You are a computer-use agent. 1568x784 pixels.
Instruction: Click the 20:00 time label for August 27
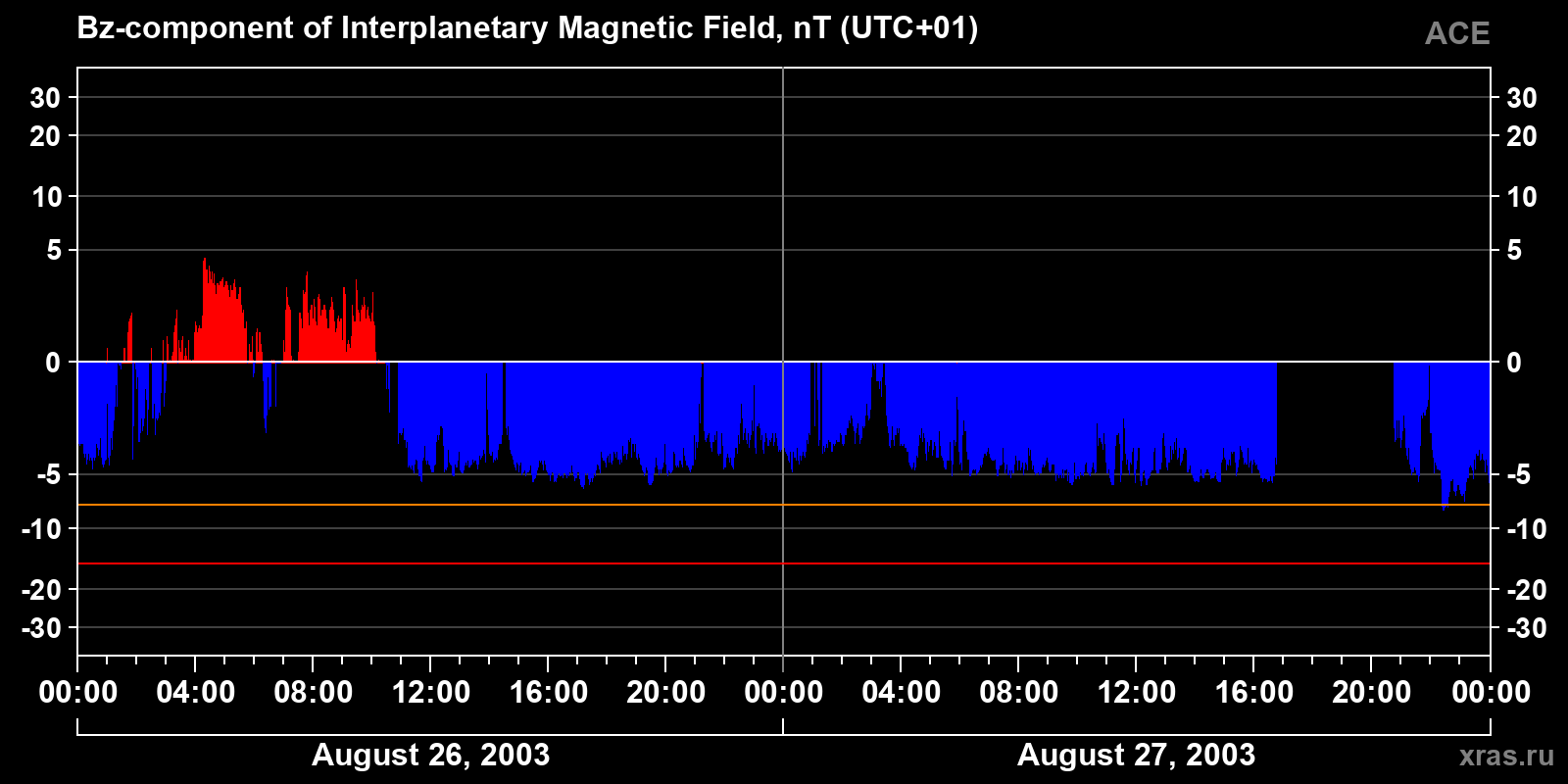[1372, 692]
